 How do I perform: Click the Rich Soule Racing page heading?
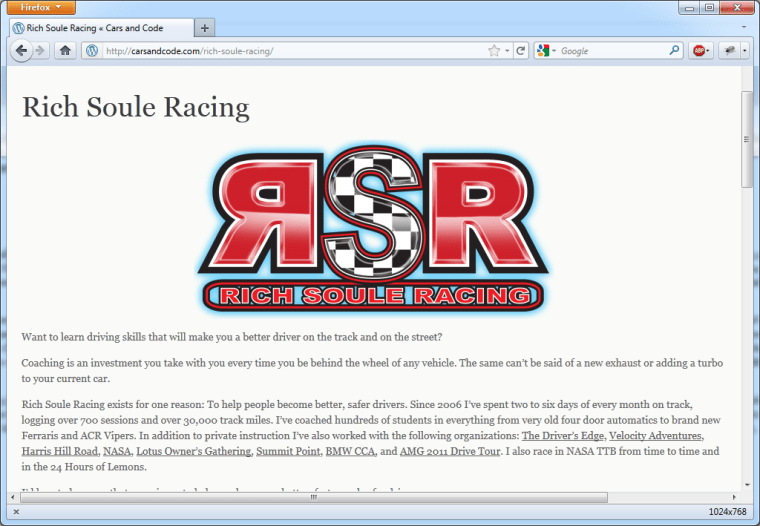(x=136, y=107)
